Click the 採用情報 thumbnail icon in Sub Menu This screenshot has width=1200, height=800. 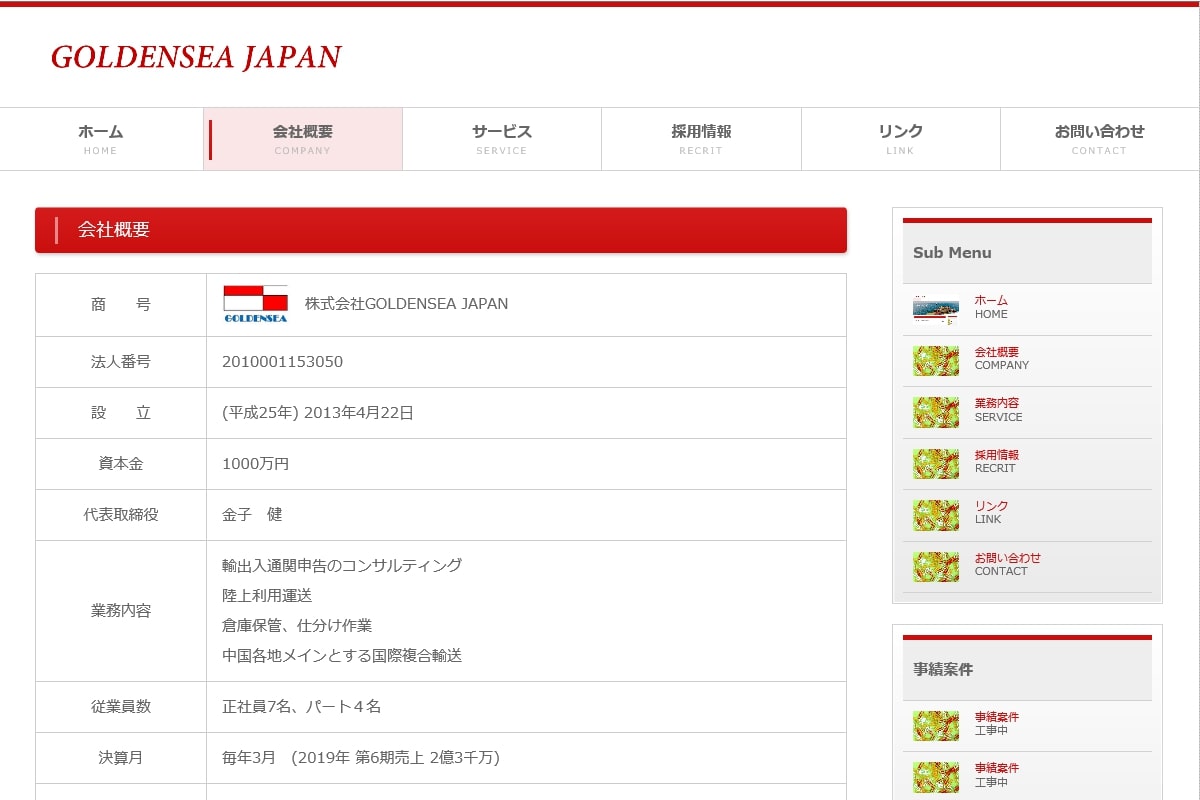pyautogui.click(x=936, y=464)
